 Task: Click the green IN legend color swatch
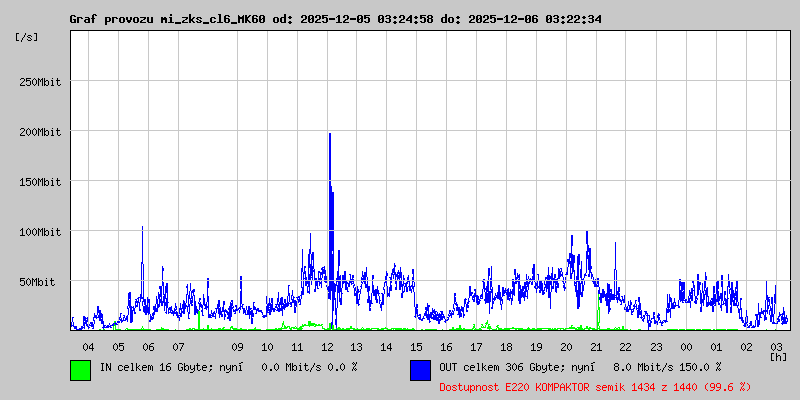(80, 369)
